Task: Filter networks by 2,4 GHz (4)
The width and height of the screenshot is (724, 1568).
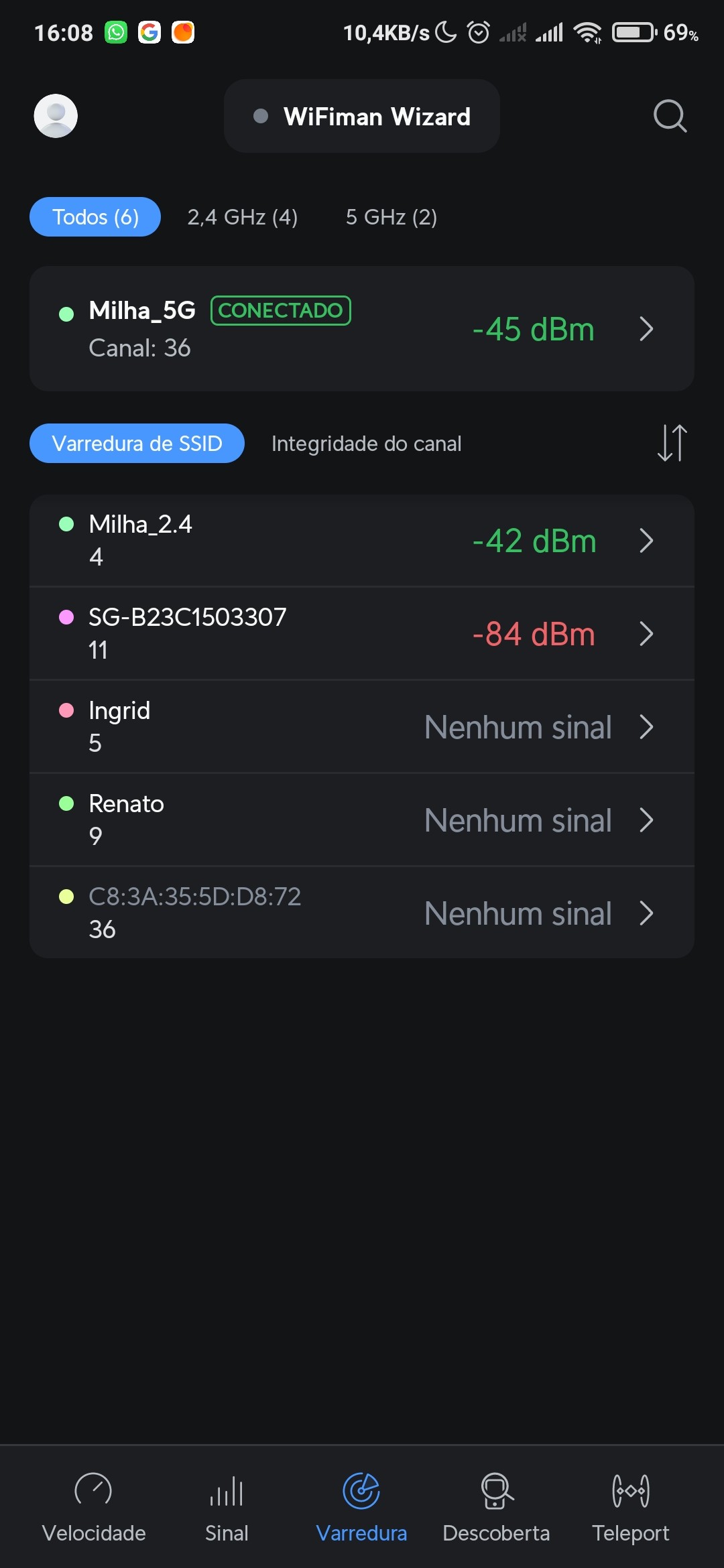Action: pos(243,217)
